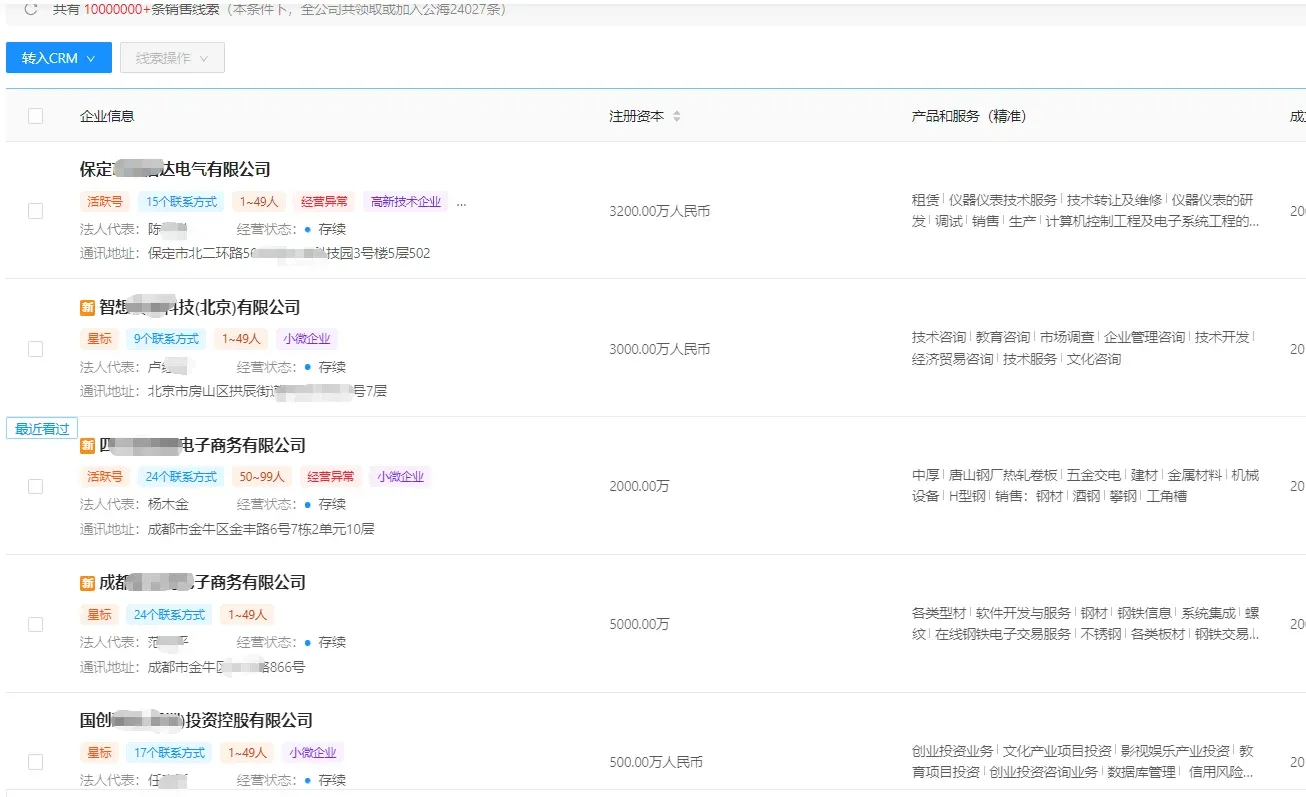The height and width of the screenshot is (797, 1306).
Task: Click the legal representative name 杨木金
Action: click(x=168, y=504)
